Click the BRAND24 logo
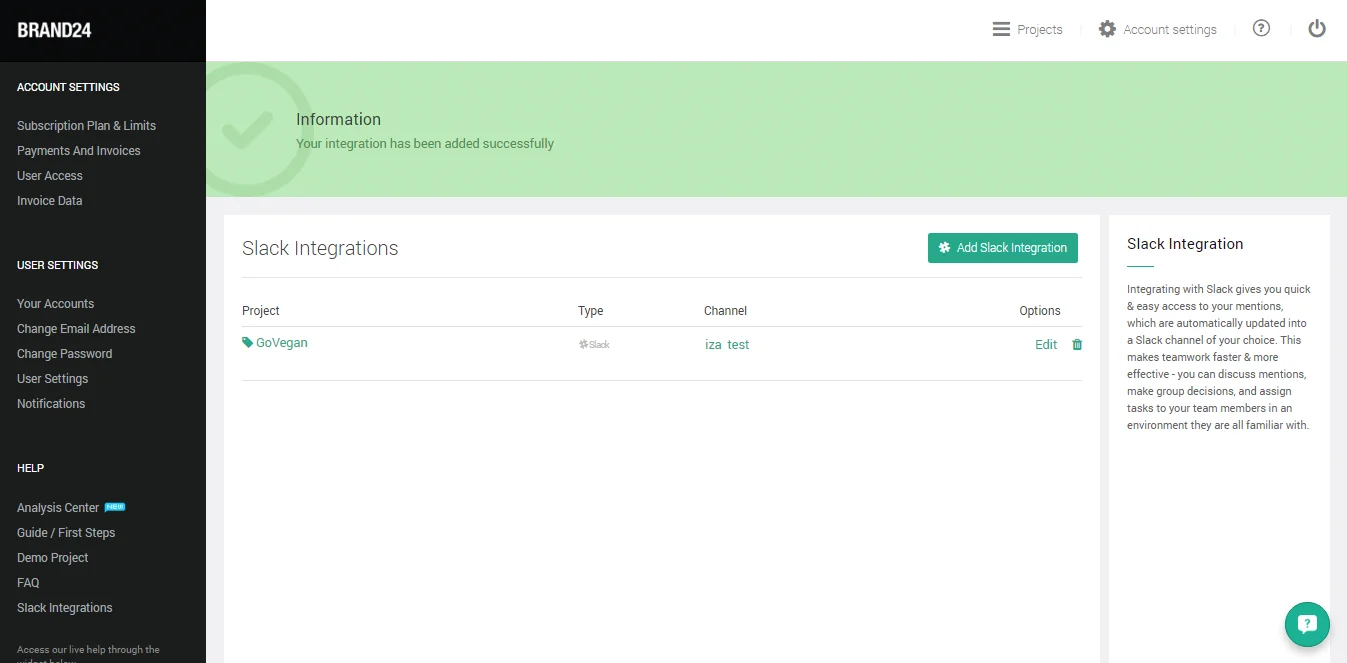1347x663 pixels. tap(54, 30)
